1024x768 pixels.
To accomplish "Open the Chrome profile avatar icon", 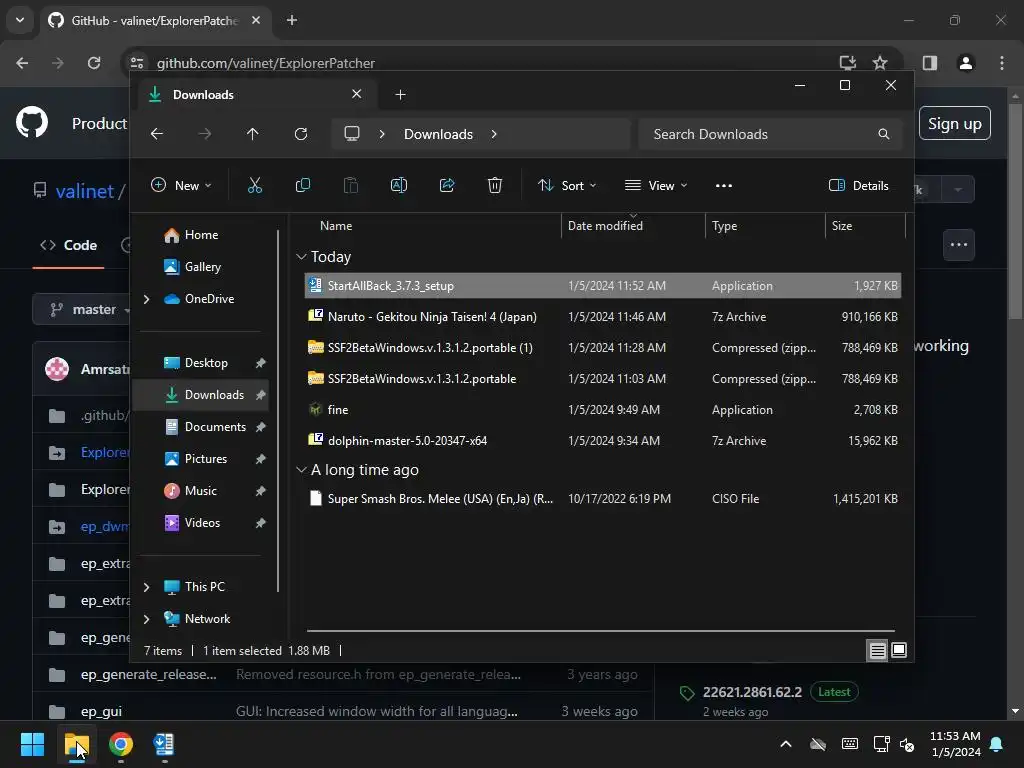I will pyautogui.click(x=965, y=63).
